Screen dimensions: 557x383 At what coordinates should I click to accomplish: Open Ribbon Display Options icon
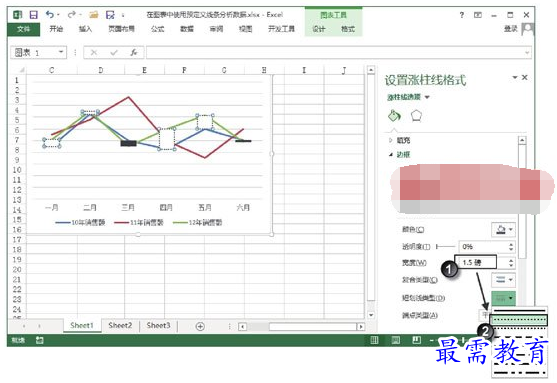point(478,15)
